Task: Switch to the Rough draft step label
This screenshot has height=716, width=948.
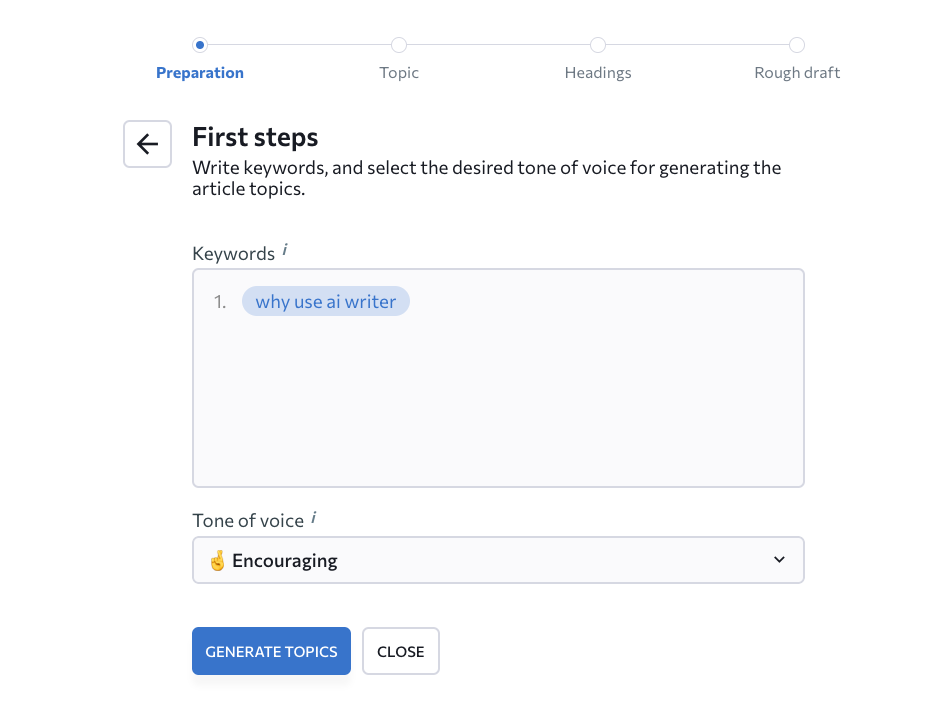Action: (797, 73)
